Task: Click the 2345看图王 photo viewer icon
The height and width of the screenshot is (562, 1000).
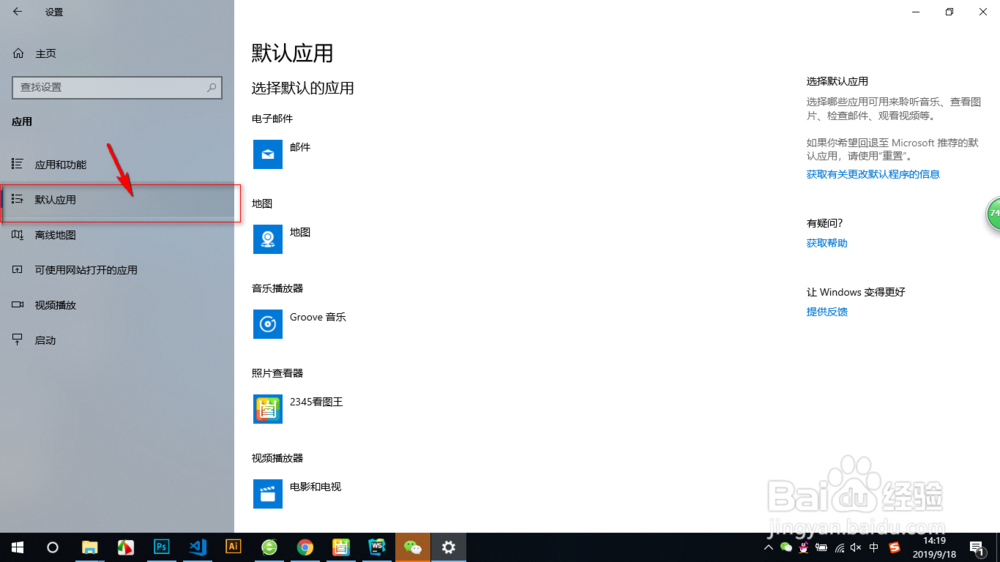Action: pos(268,409)
